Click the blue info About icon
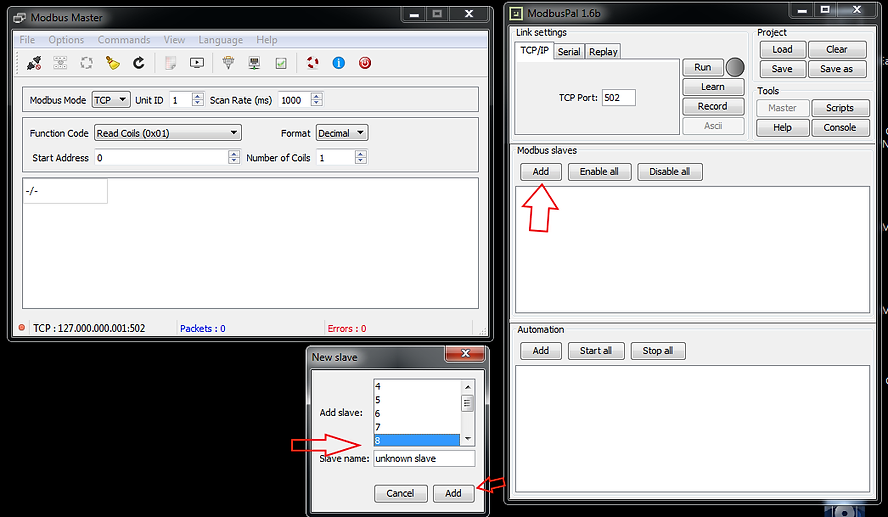Viewport: 888px width, 517px height. click(x=339, y=63)
